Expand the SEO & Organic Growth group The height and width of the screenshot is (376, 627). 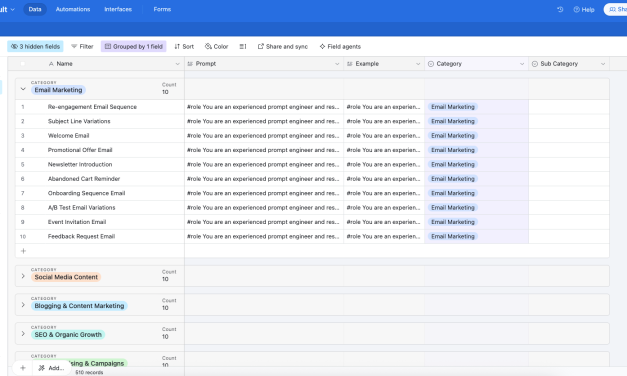[x=23, y=334]
